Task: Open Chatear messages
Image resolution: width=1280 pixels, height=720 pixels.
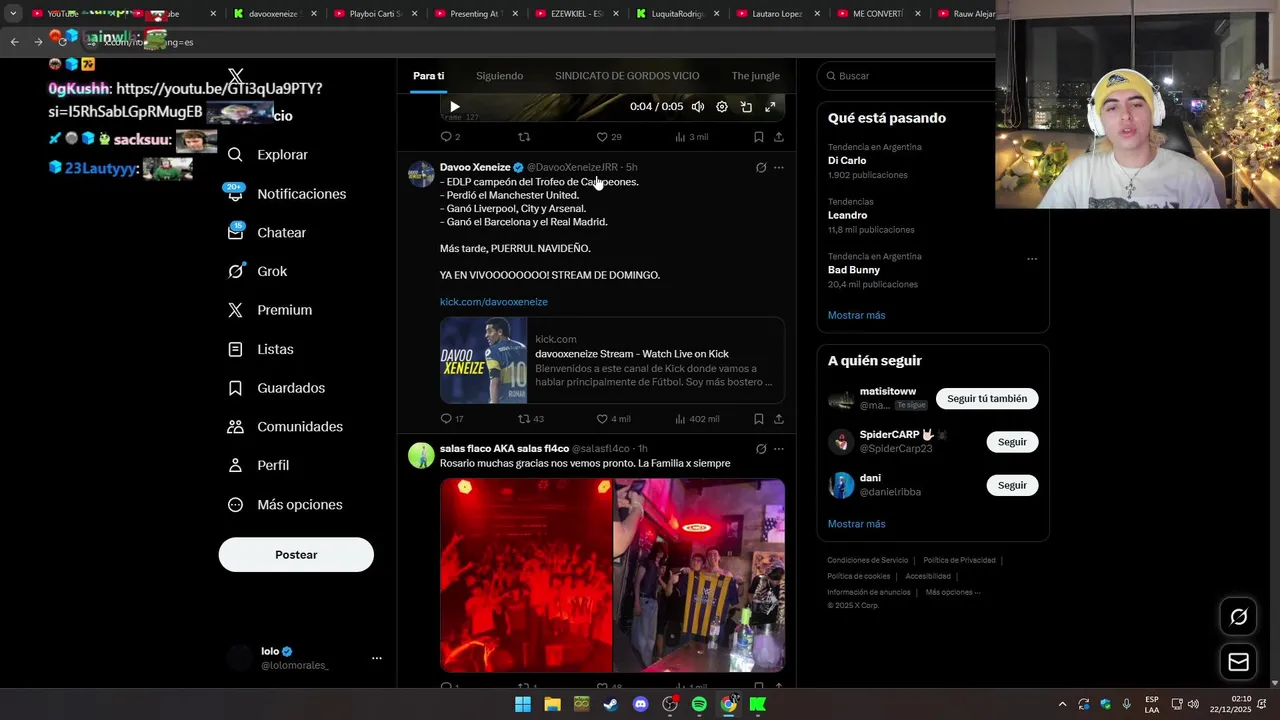Action: 267,232
